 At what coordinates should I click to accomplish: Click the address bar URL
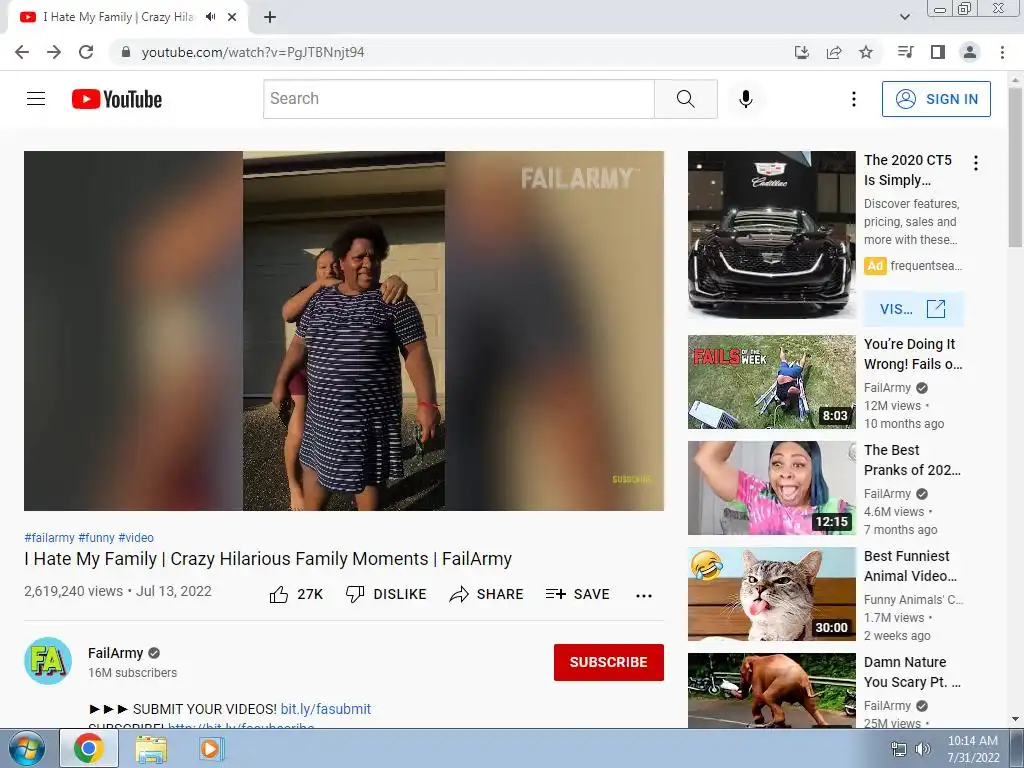tap(253, 52)
